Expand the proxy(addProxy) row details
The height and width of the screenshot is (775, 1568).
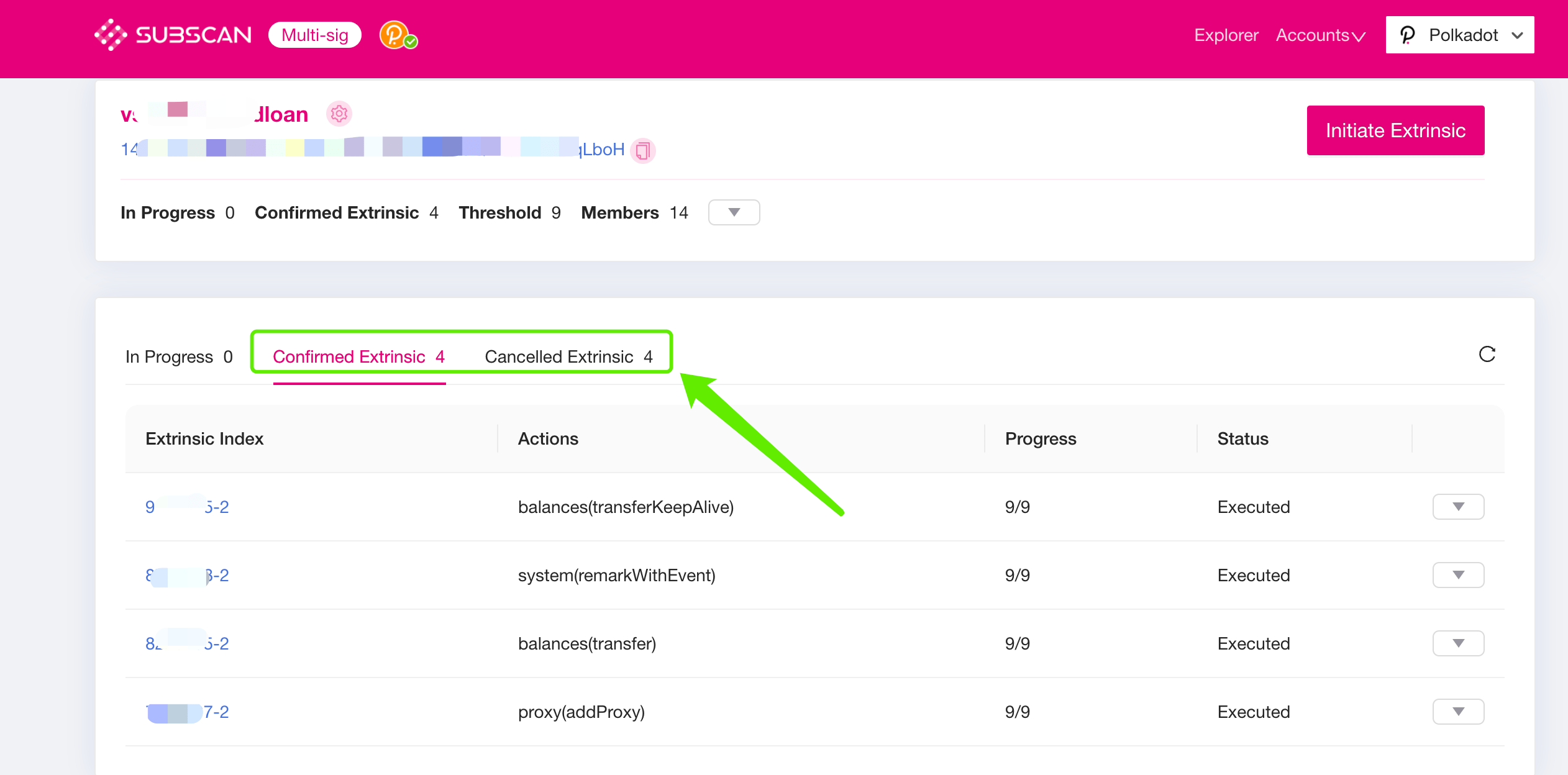1458,712
